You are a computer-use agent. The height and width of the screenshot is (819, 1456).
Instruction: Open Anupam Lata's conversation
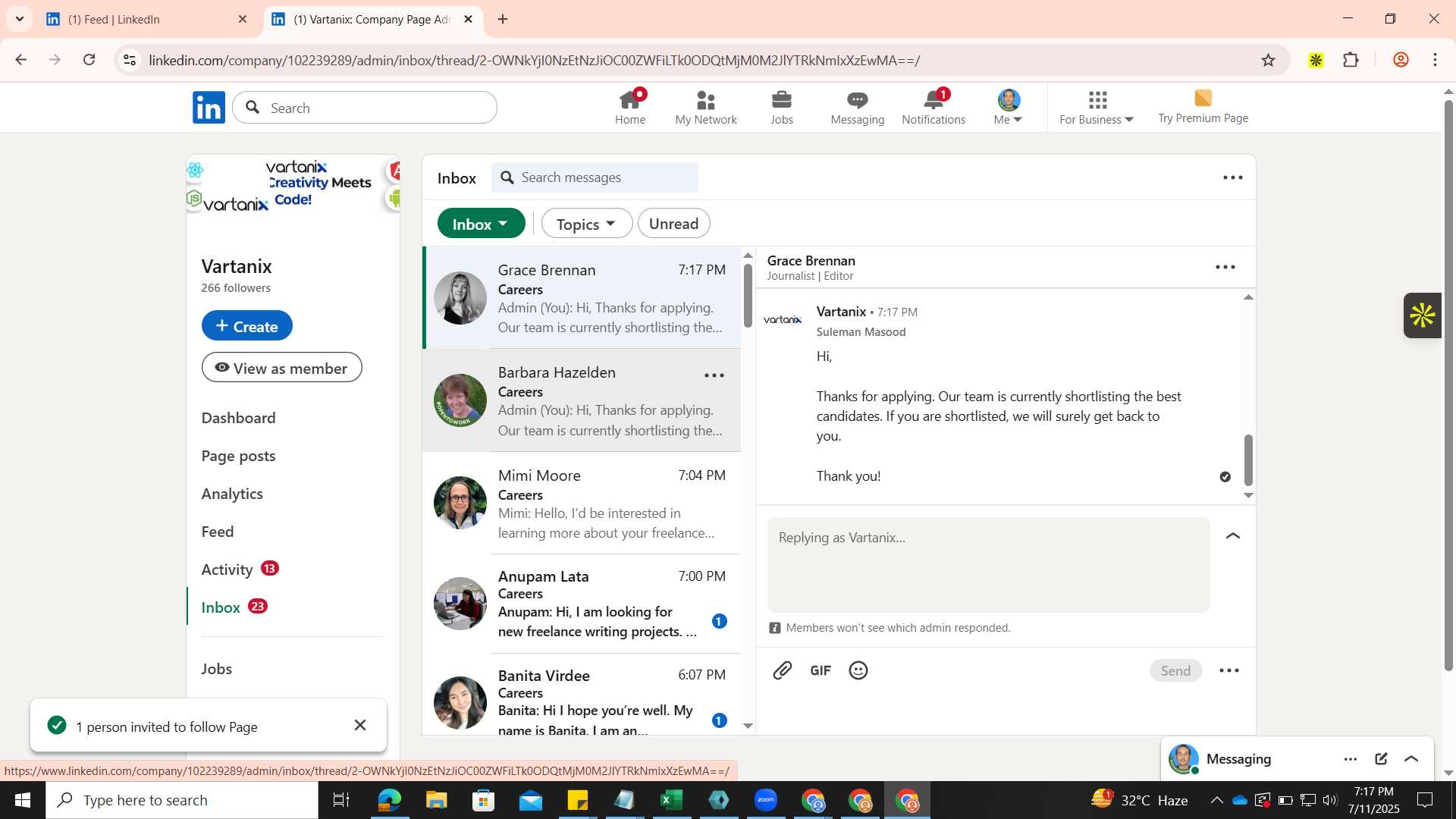coord(581,604)
